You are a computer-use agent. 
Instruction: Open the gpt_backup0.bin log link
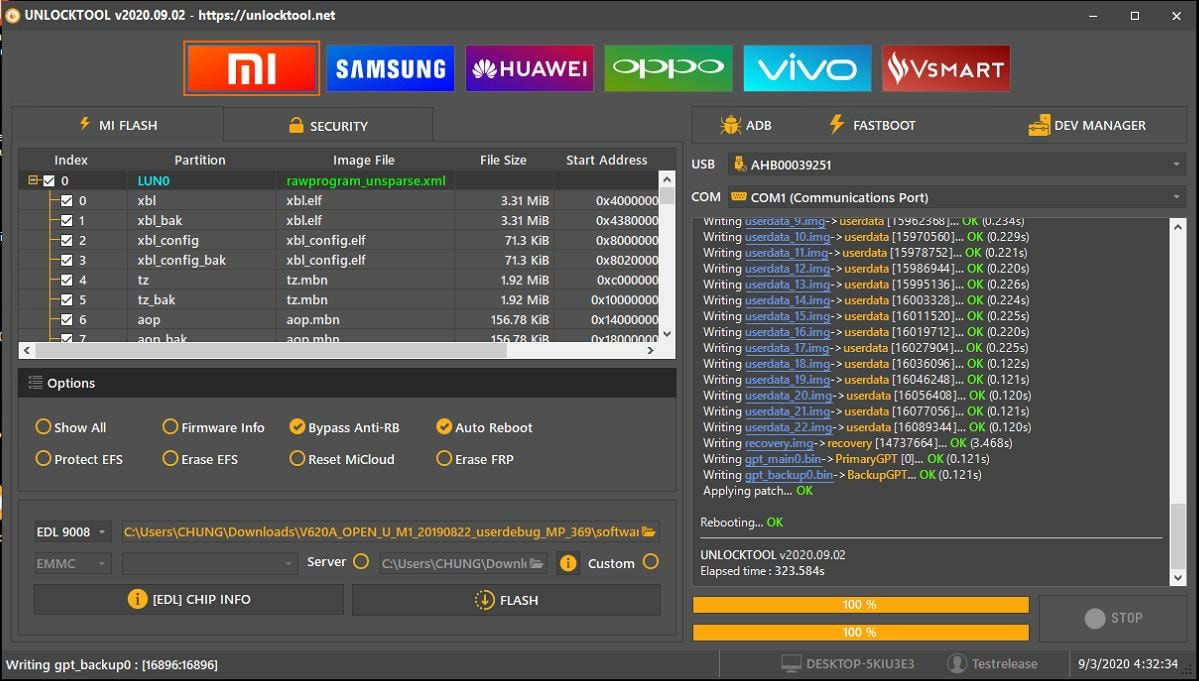point(789,475)
